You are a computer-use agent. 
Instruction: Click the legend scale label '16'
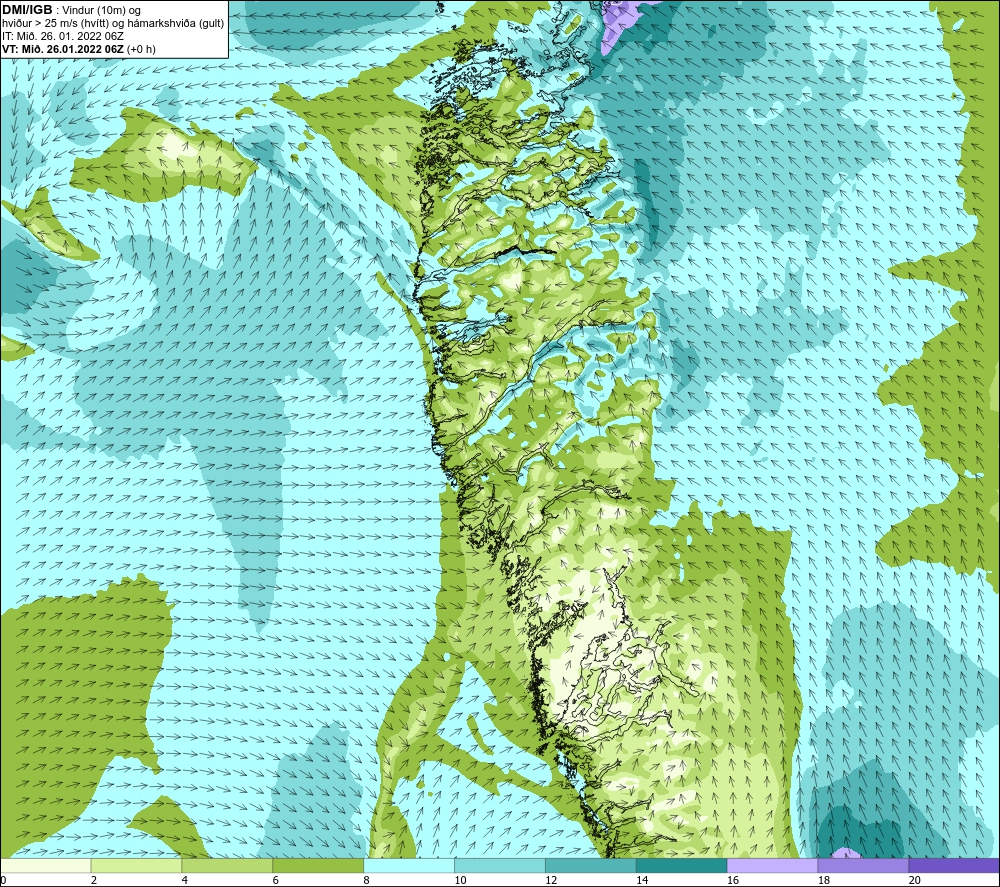tap(733, 880)
